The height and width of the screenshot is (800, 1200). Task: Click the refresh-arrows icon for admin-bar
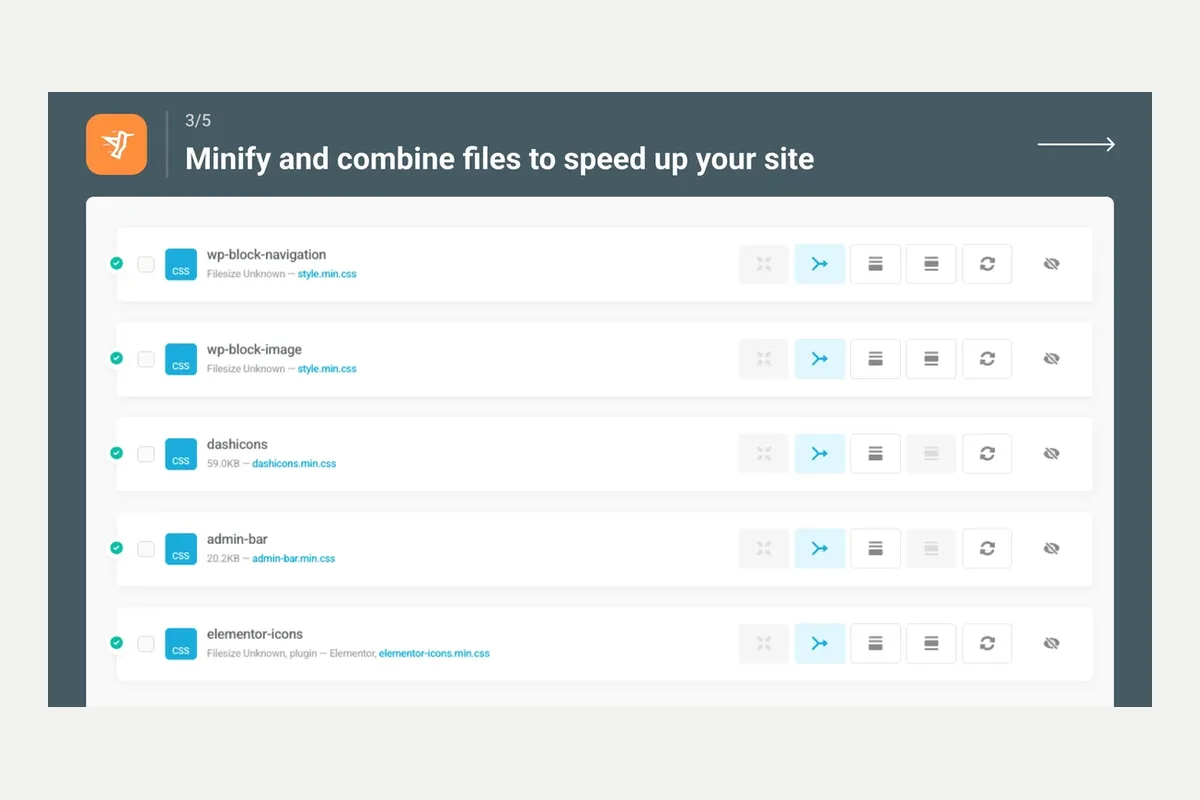coord(987,549)
